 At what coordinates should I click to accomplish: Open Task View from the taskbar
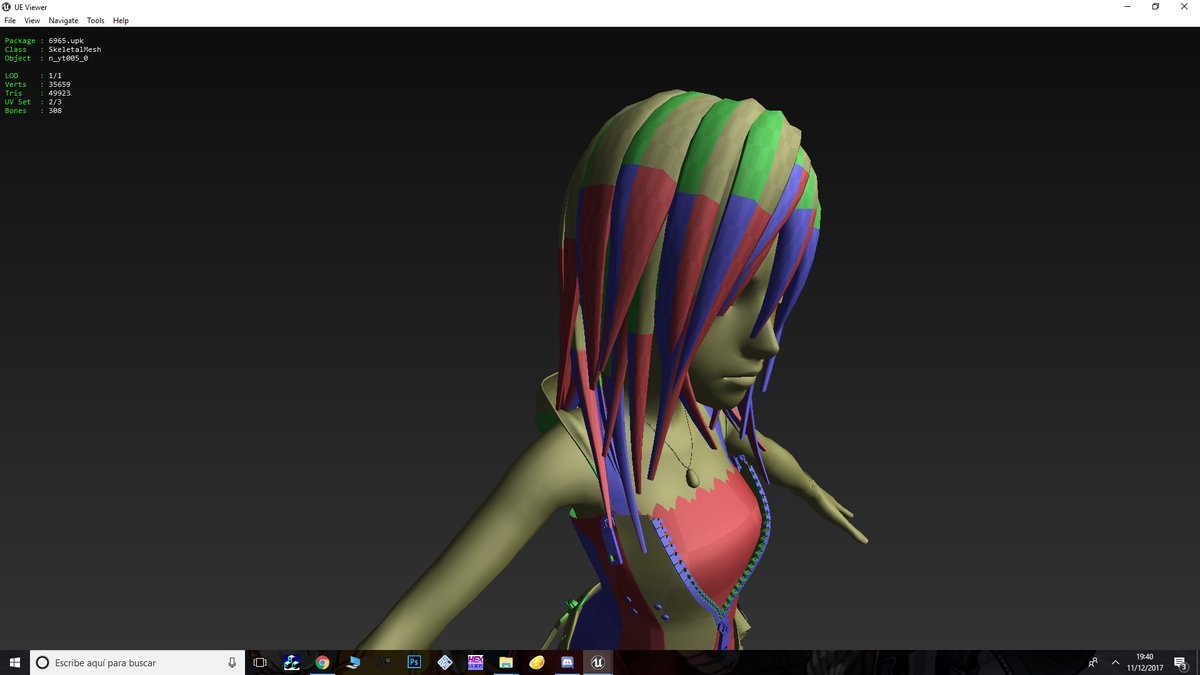[260, 662]
